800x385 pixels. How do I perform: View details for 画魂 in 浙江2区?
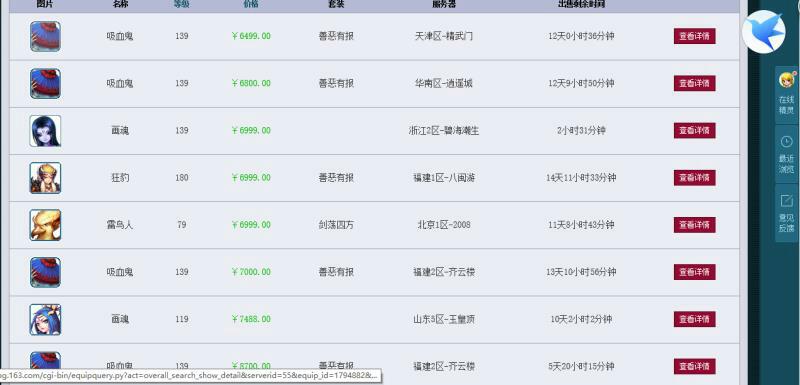coord(694,131)
